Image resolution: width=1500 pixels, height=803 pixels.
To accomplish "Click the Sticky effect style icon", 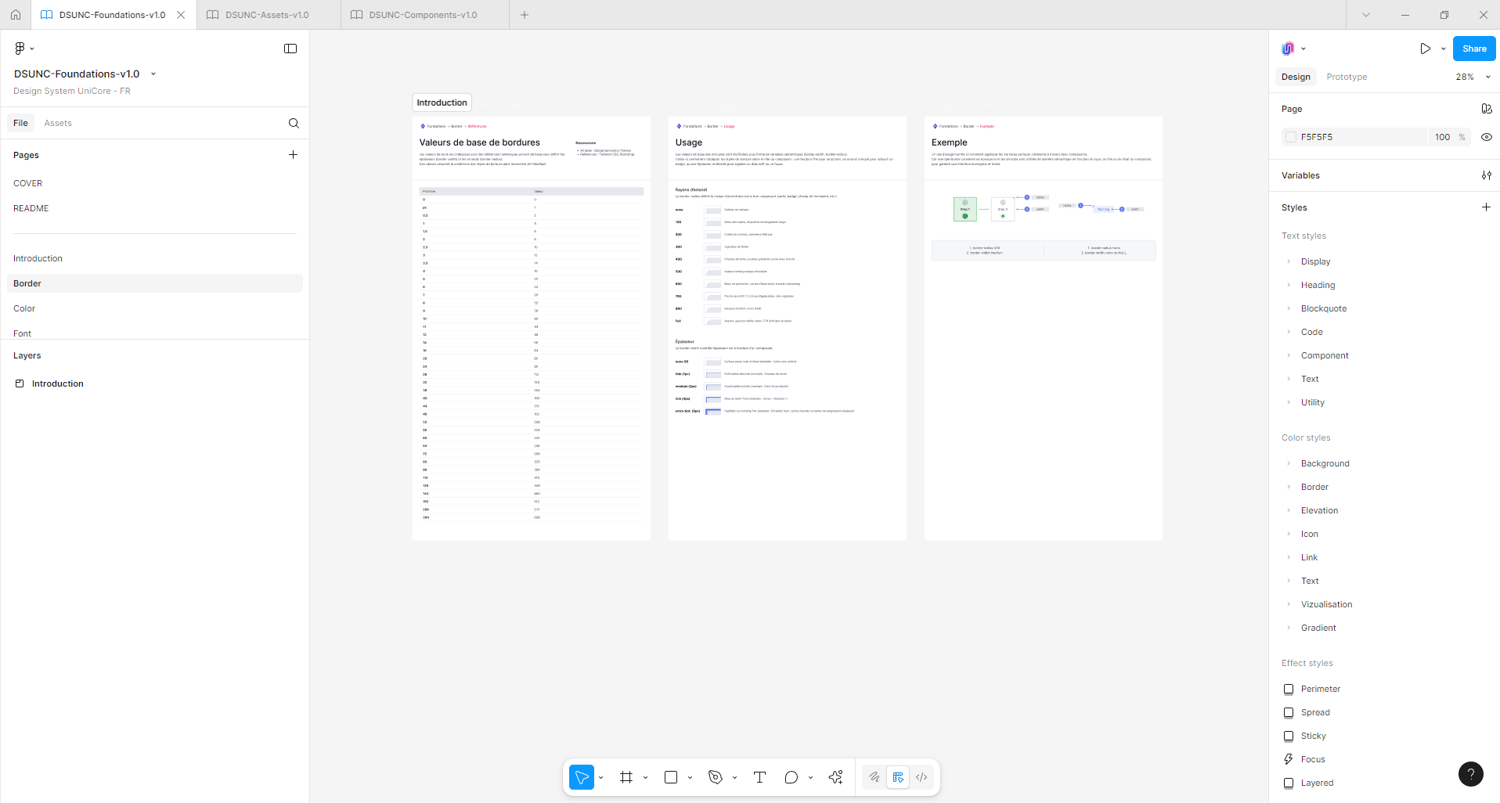I will tap(1288, 736).
